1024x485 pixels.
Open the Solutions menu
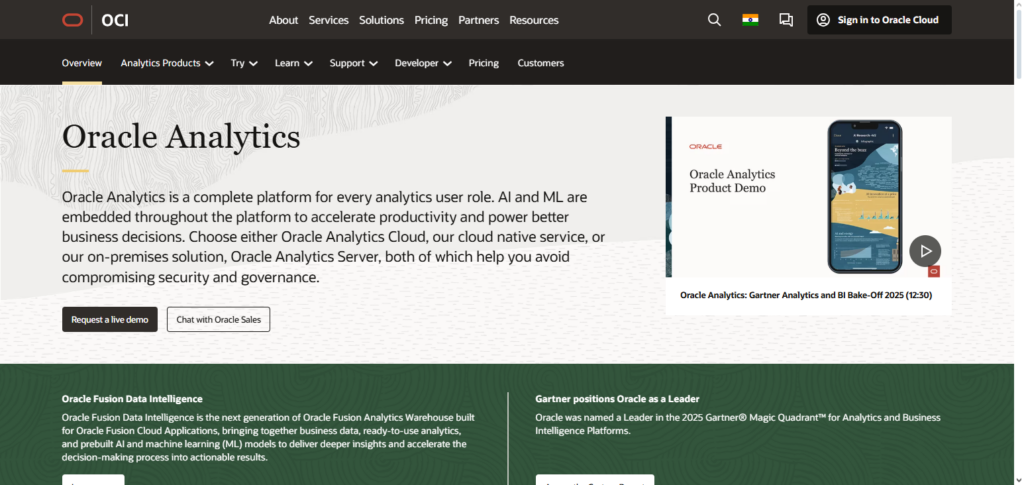(381, 20)
